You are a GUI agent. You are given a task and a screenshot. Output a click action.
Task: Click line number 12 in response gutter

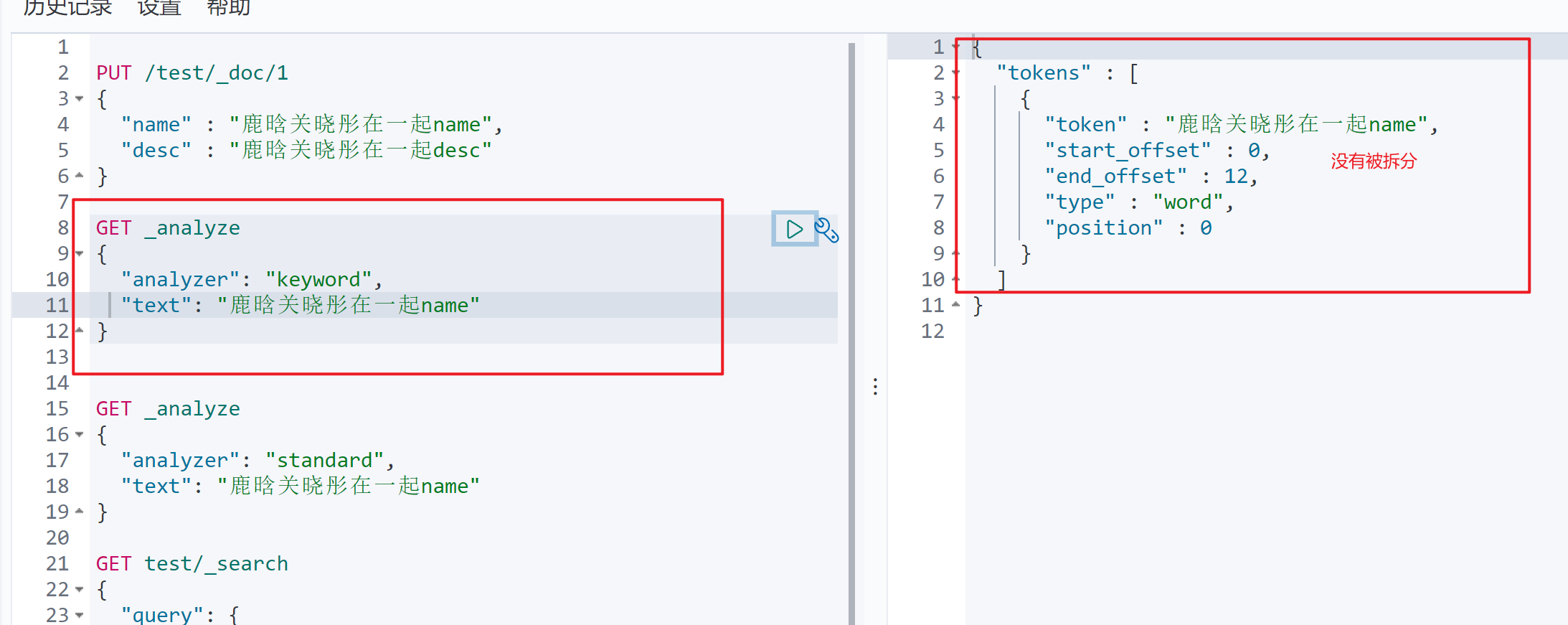click(933, 331)
